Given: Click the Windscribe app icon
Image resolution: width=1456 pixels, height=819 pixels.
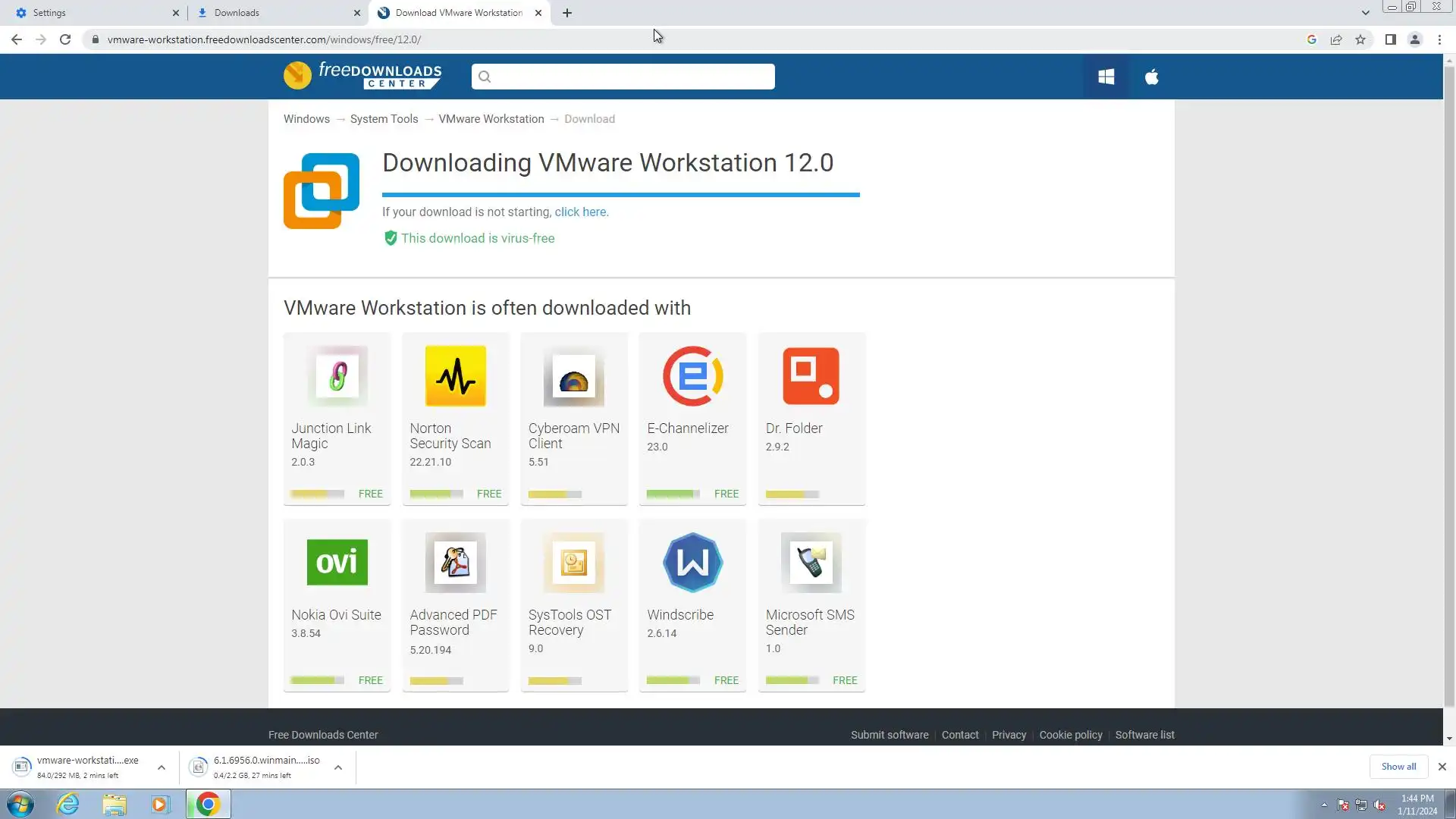Looking at the screenshot, I should 692,563.
